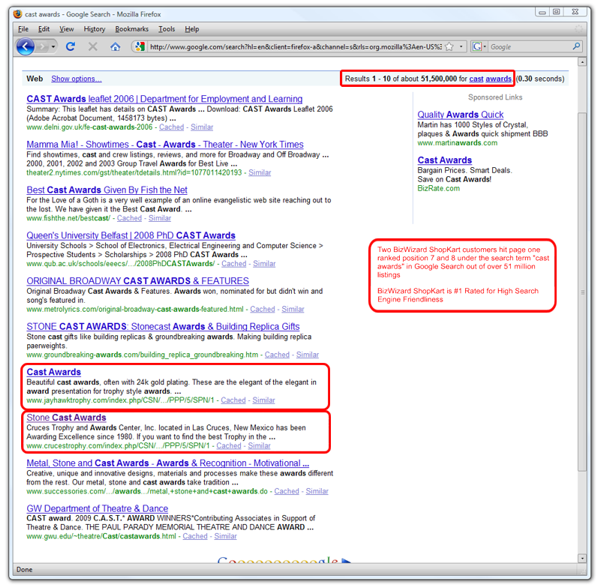600x585 pixels.
Task: Open the Help menu
Action: tap(192, 29)
